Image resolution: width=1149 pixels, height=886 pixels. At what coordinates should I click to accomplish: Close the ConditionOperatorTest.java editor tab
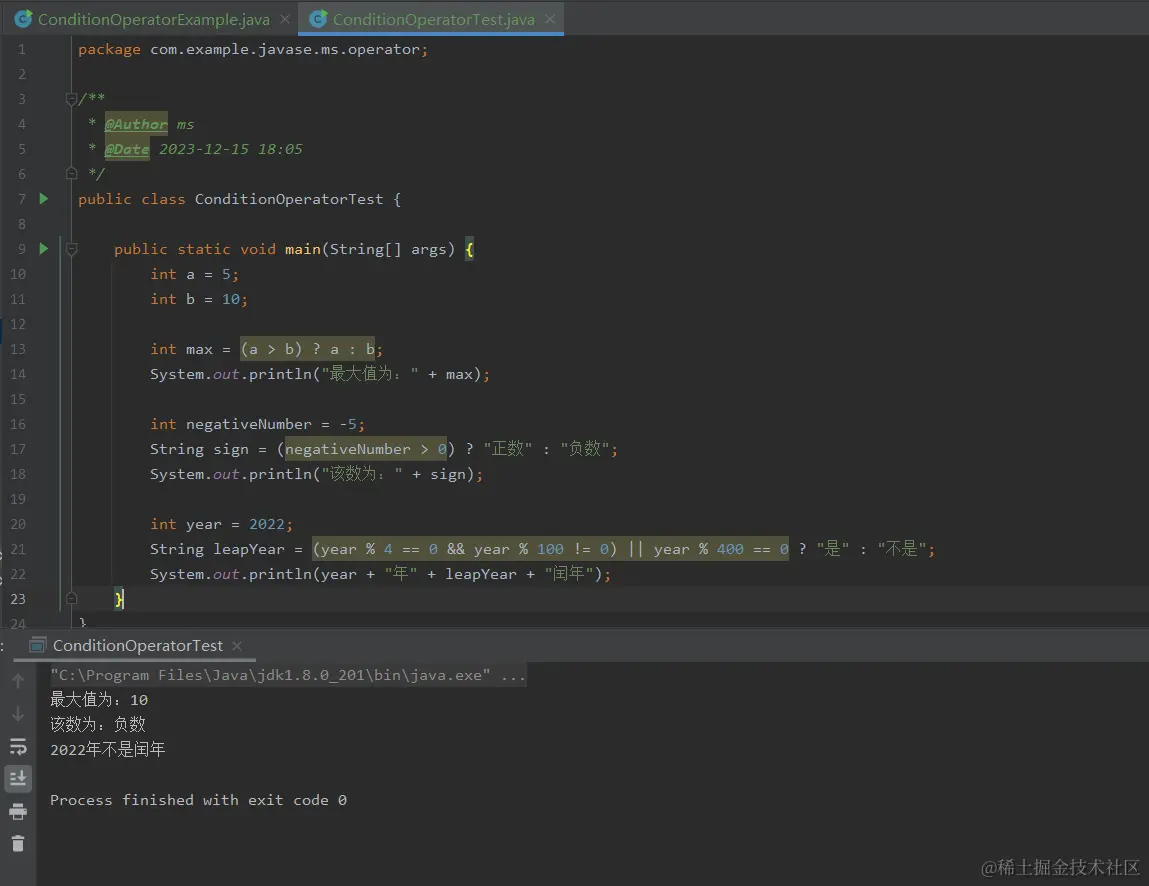(550, 19)
